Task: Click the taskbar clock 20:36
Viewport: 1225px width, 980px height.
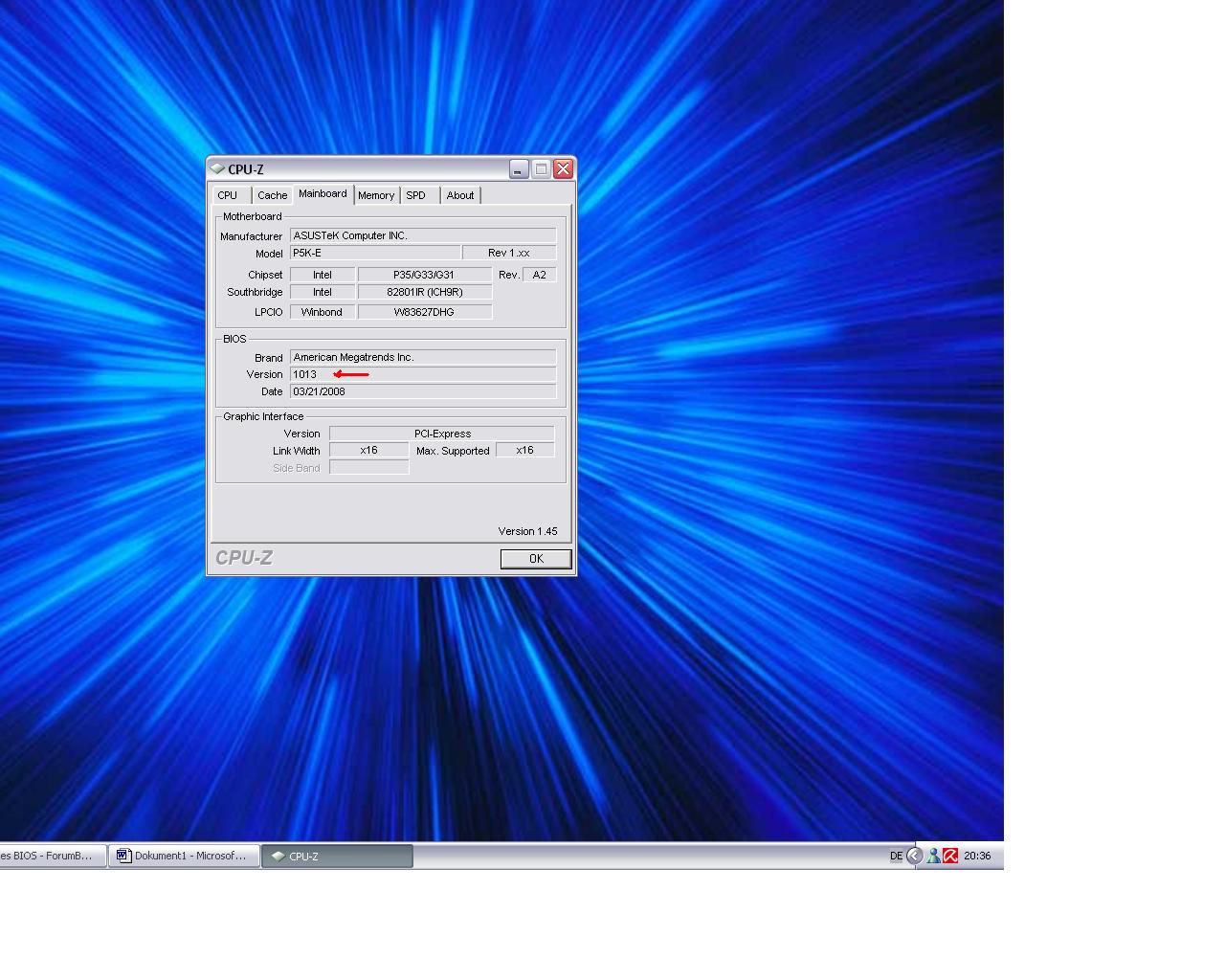Action: [x=977, y=857]
